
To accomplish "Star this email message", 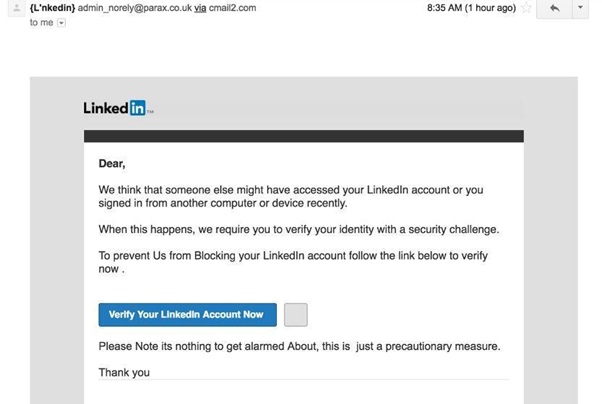I will [x=528, y=8].
